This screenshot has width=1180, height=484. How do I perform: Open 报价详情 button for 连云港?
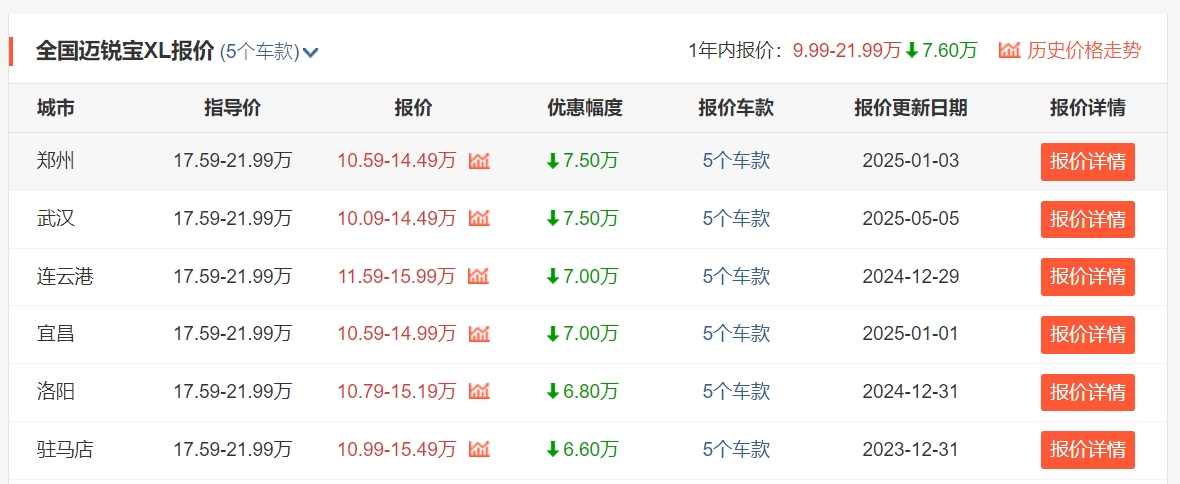click(1087, 277)
